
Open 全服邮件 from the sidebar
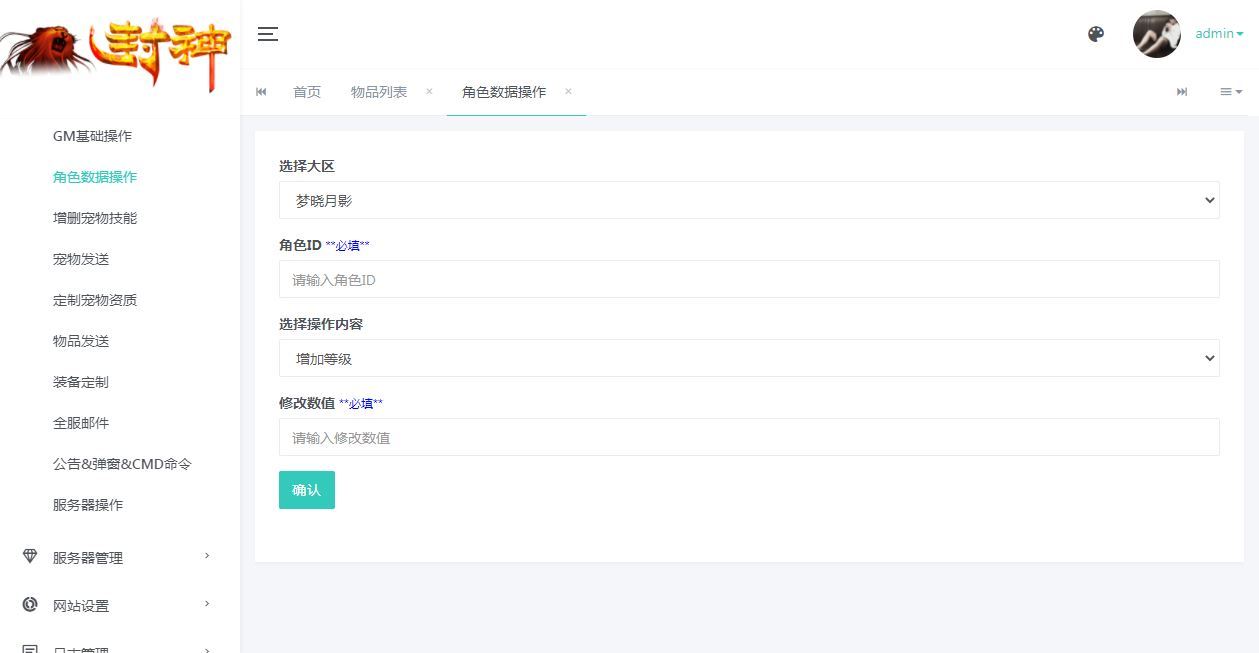[x=81, y=422]
